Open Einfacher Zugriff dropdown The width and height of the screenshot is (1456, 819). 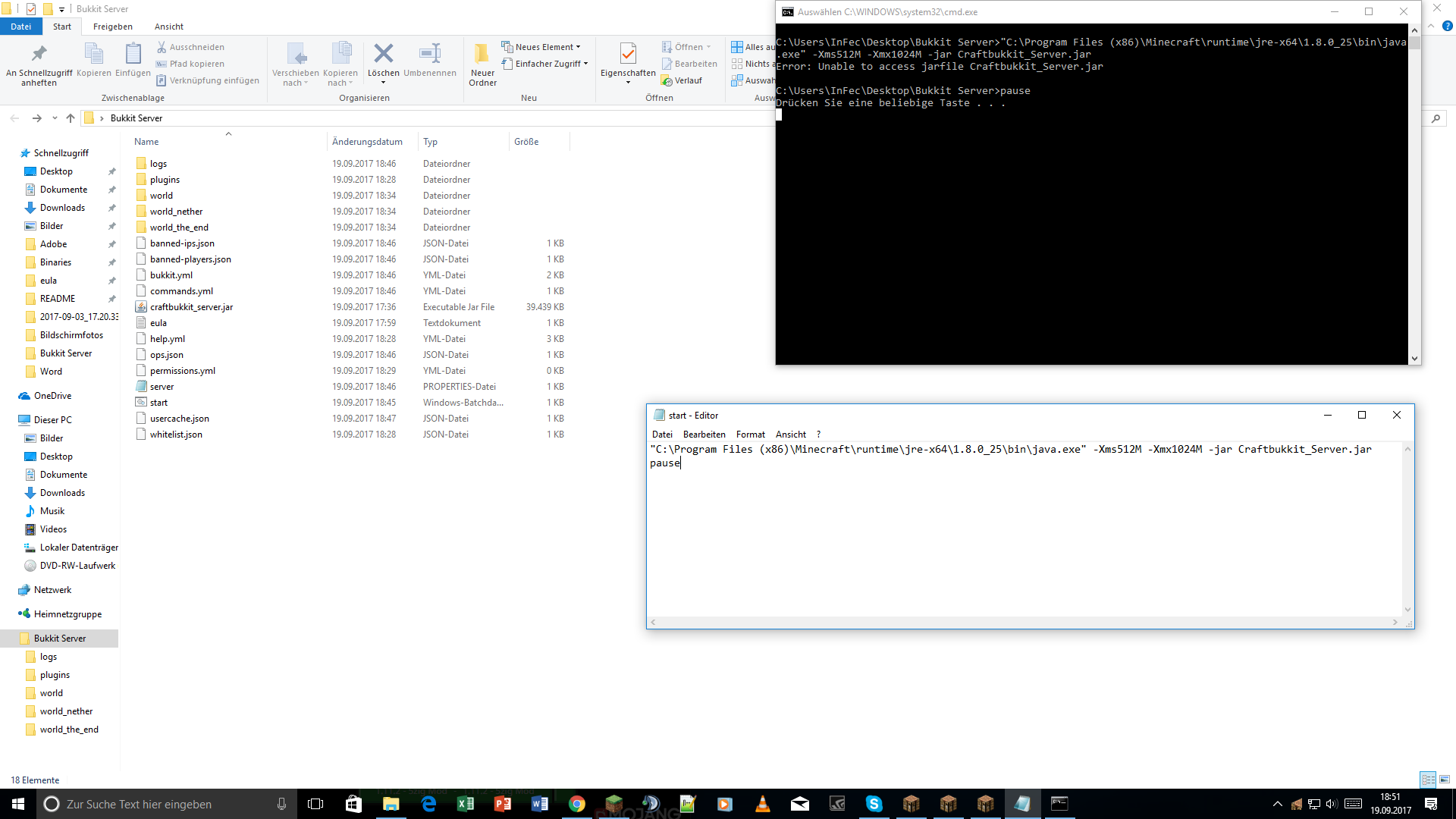[545, 64]
